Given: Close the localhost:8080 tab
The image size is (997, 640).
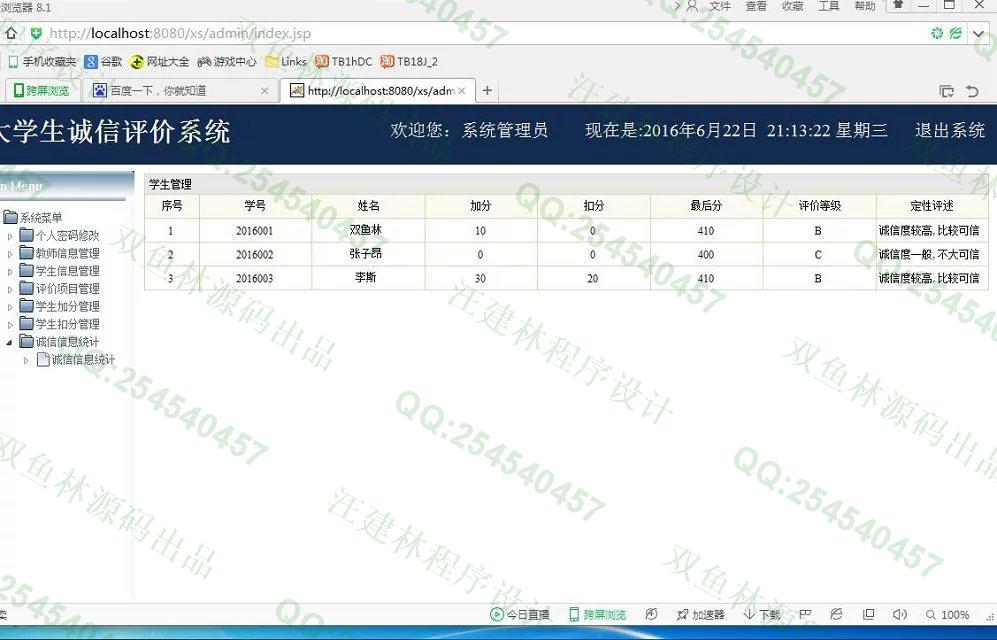Looking at the screenshot, I should point(462,91).
